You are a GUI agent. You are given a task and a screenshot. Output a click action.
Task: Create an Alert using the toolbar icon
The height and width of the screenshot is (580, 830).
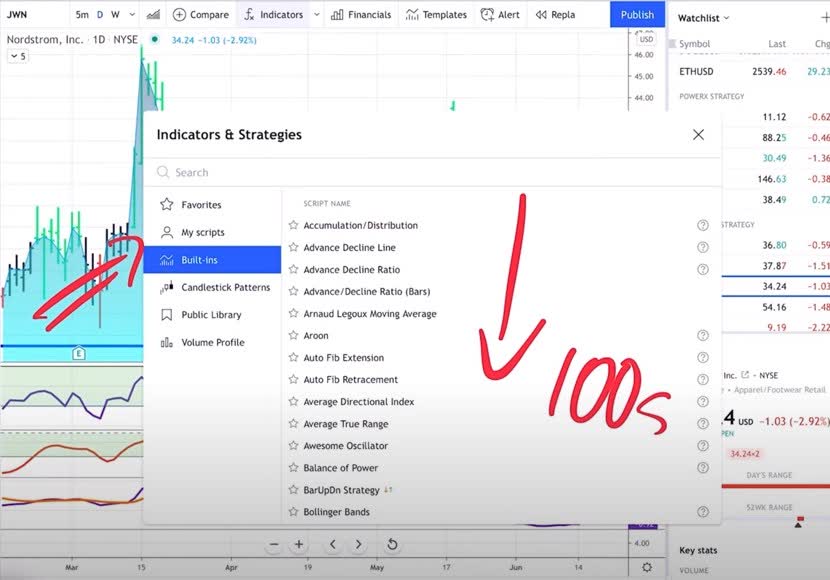coord(500,15)
